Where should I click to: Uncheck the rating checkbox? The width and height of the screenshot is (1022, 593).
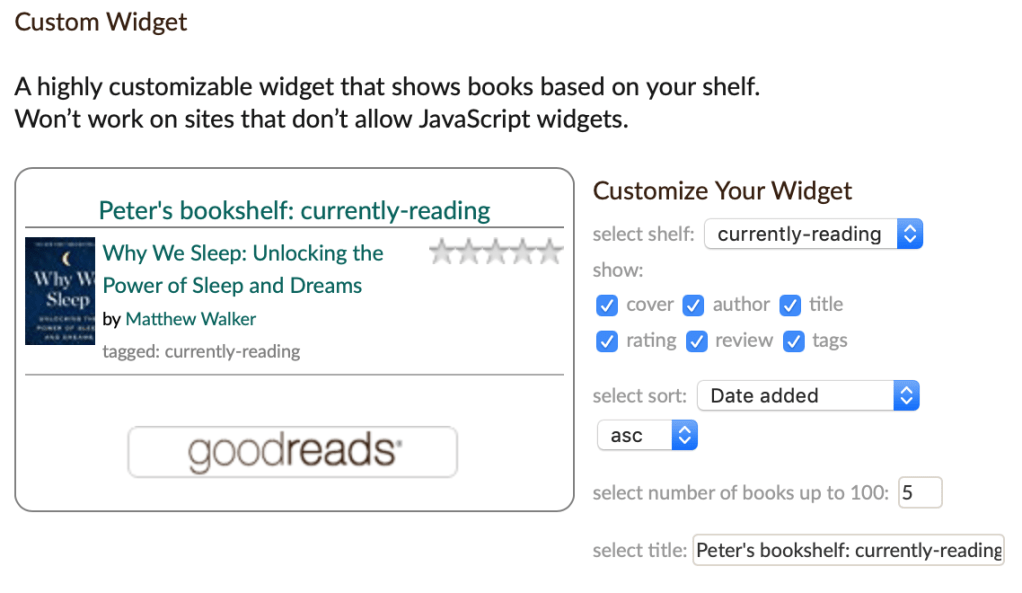(x=606, y=341)
